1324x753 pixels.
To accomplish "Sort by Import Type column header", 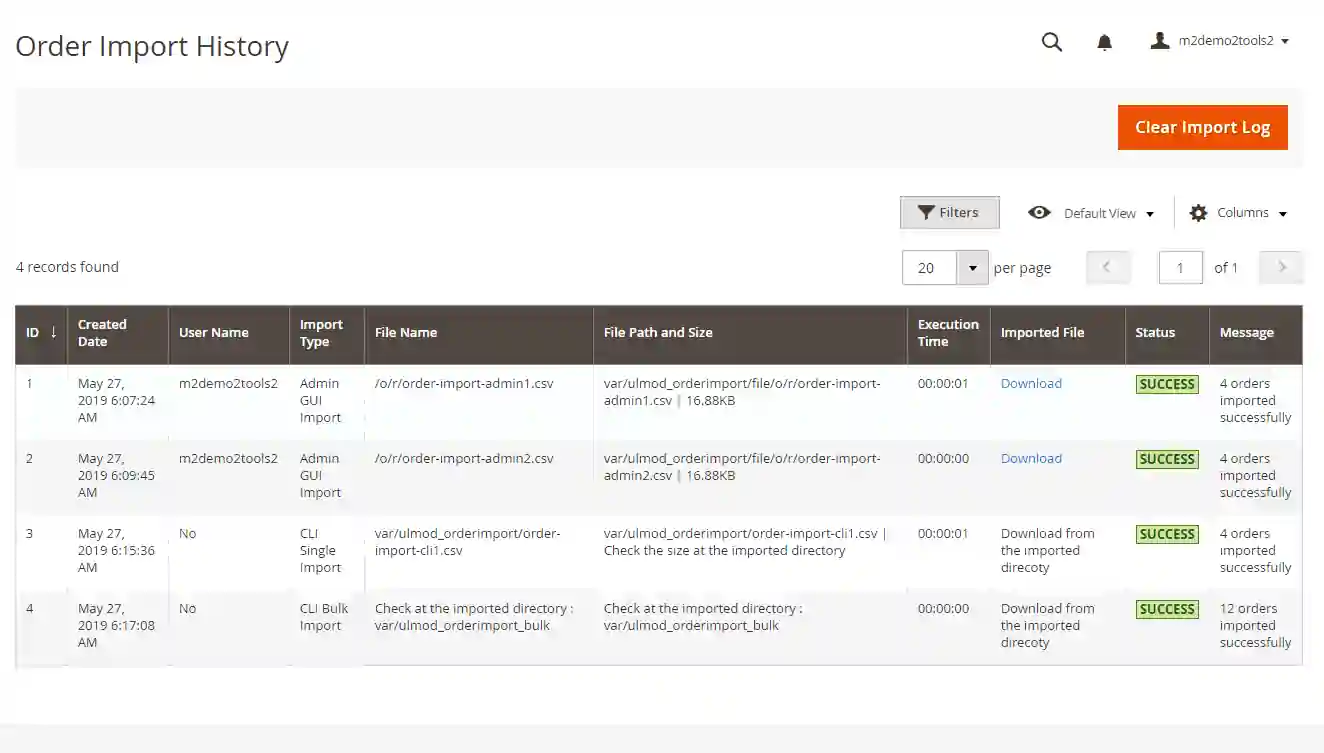I will pyautogui.click(x=327, y=333).
